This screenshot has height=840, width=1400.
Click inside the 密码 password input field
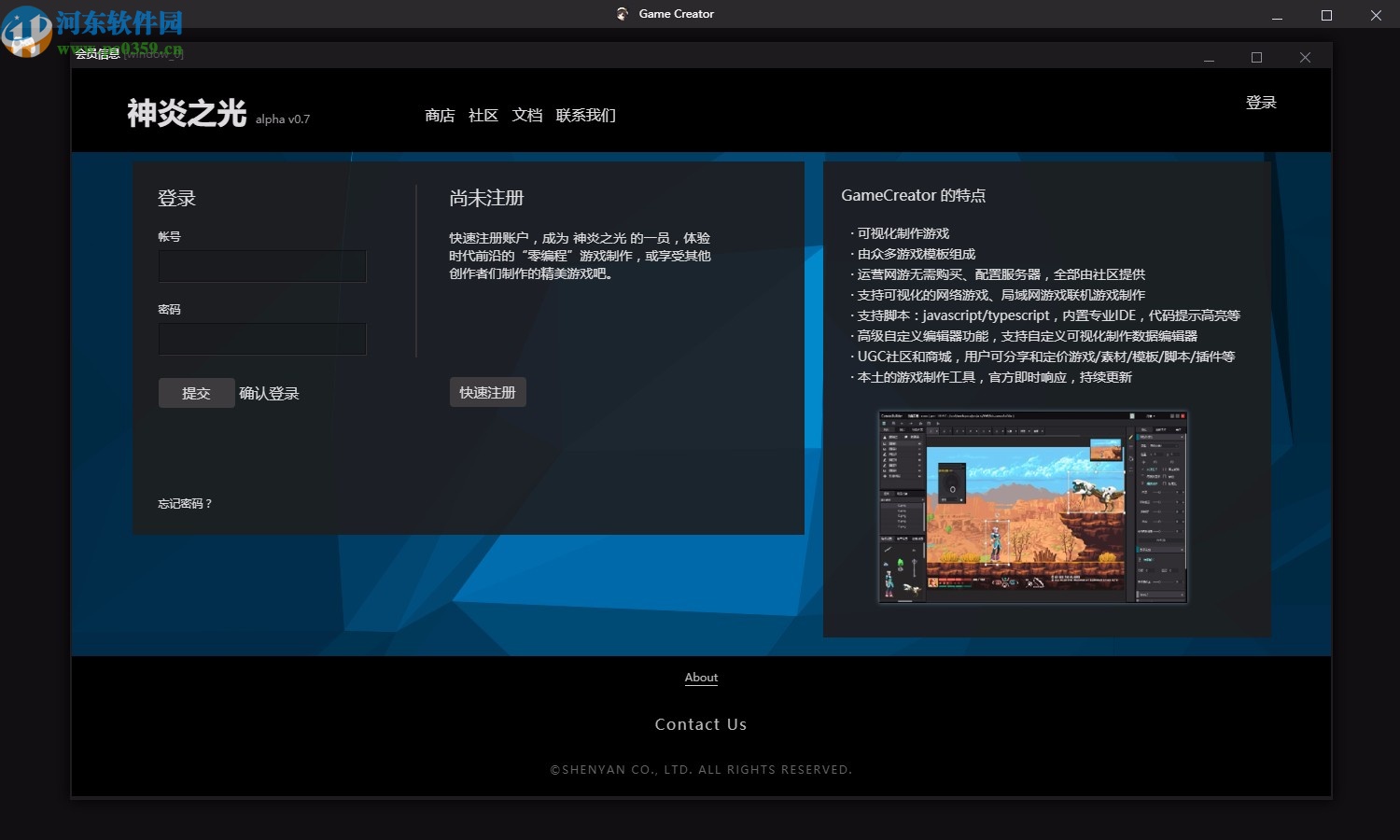[x=262, y=339]
